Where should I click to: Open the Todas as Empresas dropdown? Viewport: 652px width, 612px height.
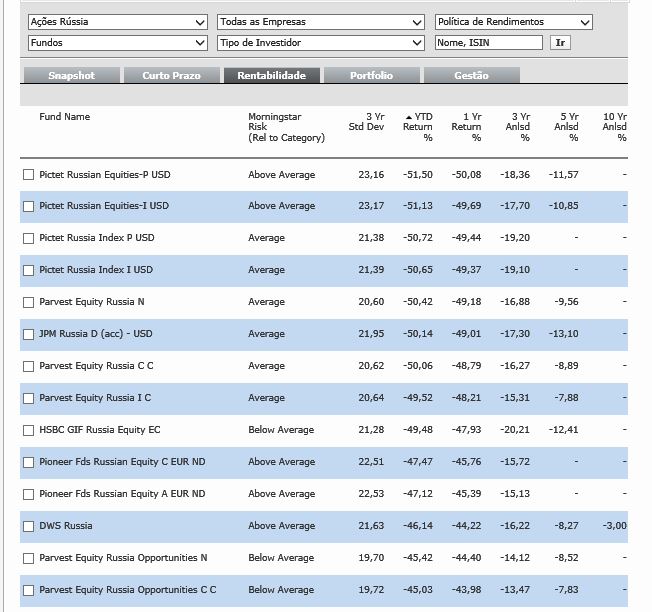pyautogui.click(x=321, y=22)
